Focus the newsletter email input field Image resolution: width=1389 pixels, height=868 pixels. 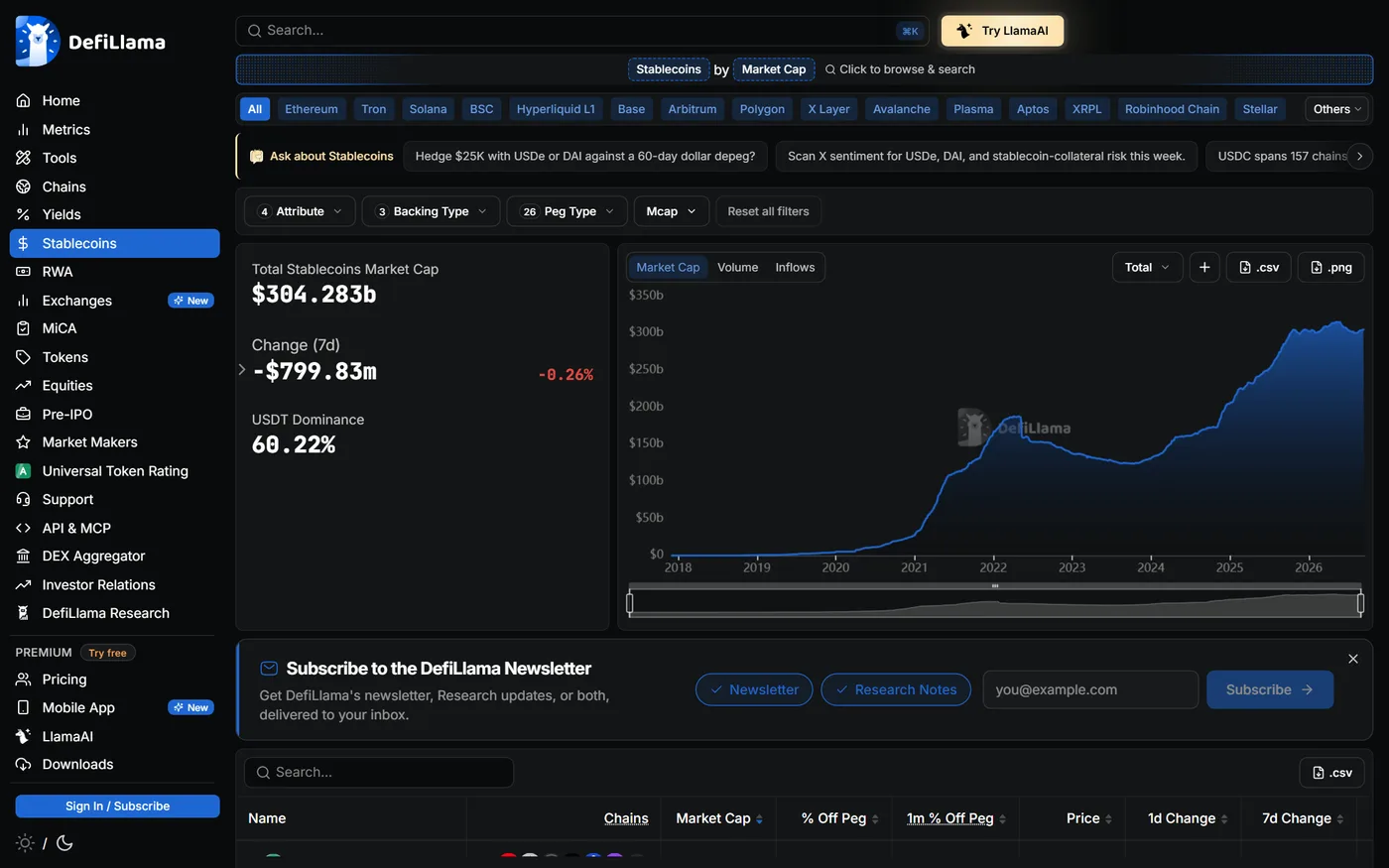[x=1090, y=689]
